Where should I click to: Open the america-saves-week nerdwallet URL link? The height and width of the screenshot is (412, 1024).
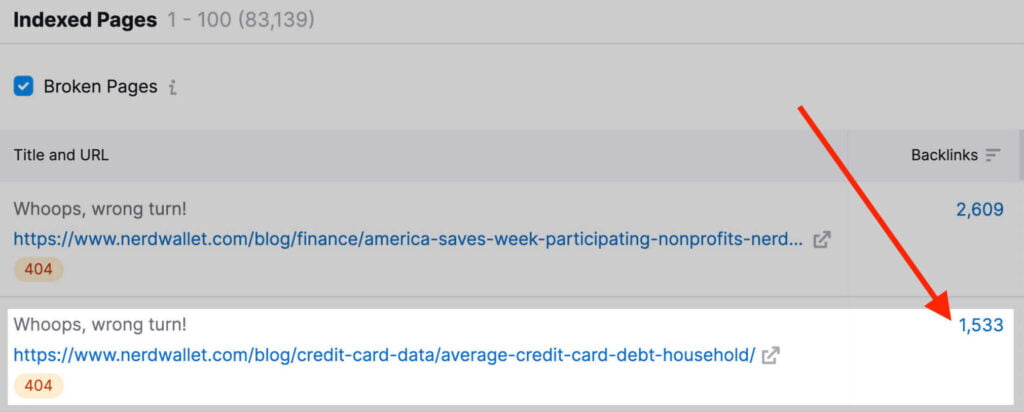(x=407, y=239)
